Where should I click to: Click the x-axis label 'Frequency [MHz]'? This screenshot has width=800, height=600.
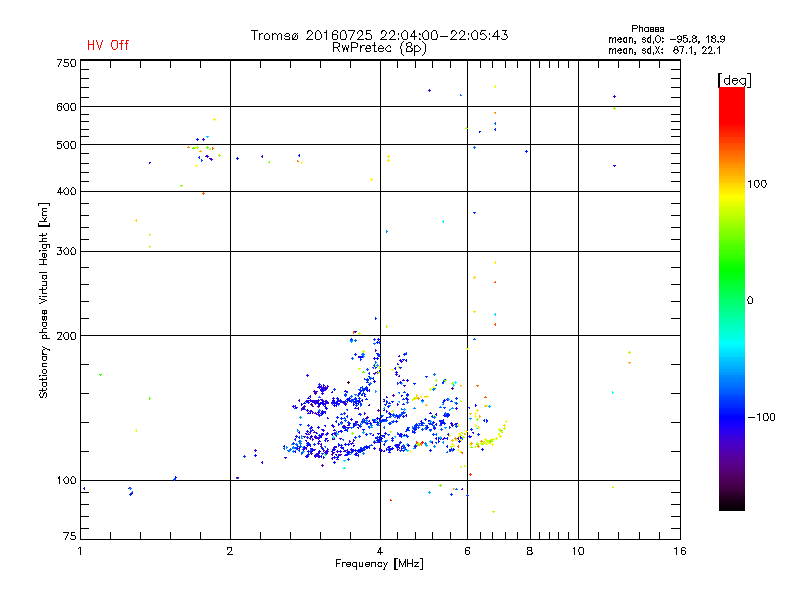click(379, 564)
